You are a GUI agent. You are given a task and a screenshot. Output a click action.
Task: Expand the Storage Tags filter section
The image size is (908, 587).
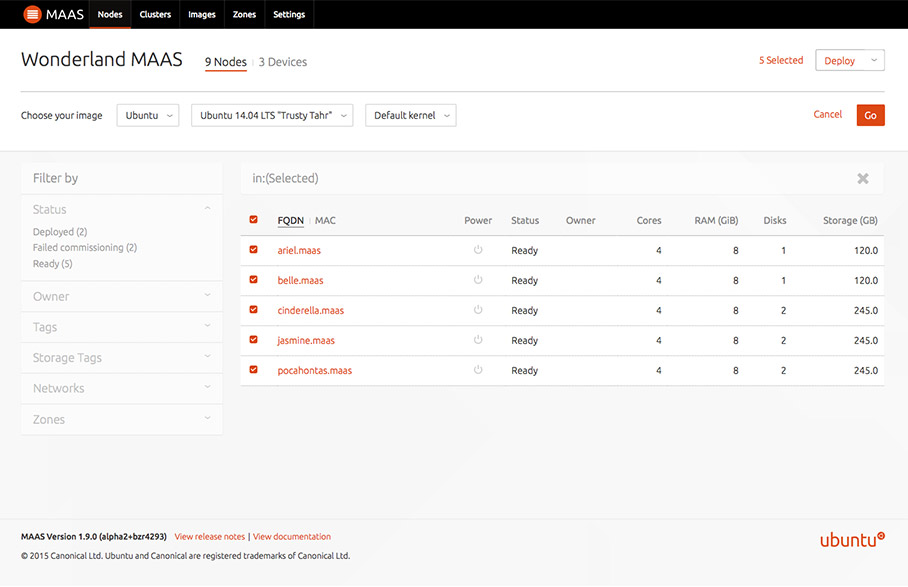point(122,358)
